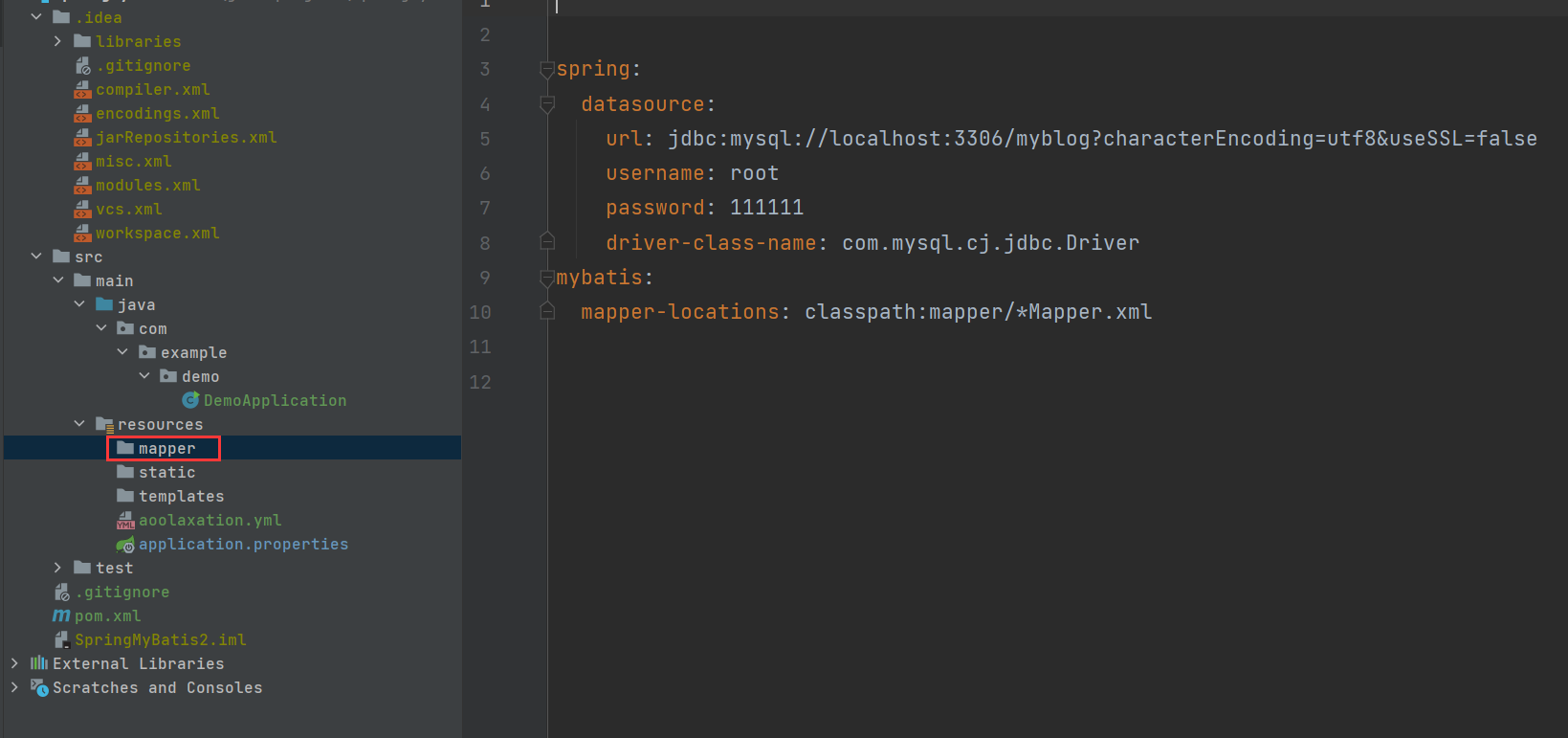Click the resources root folder icon
This screenshot has width=1568, height=738.
pos(104,424)
